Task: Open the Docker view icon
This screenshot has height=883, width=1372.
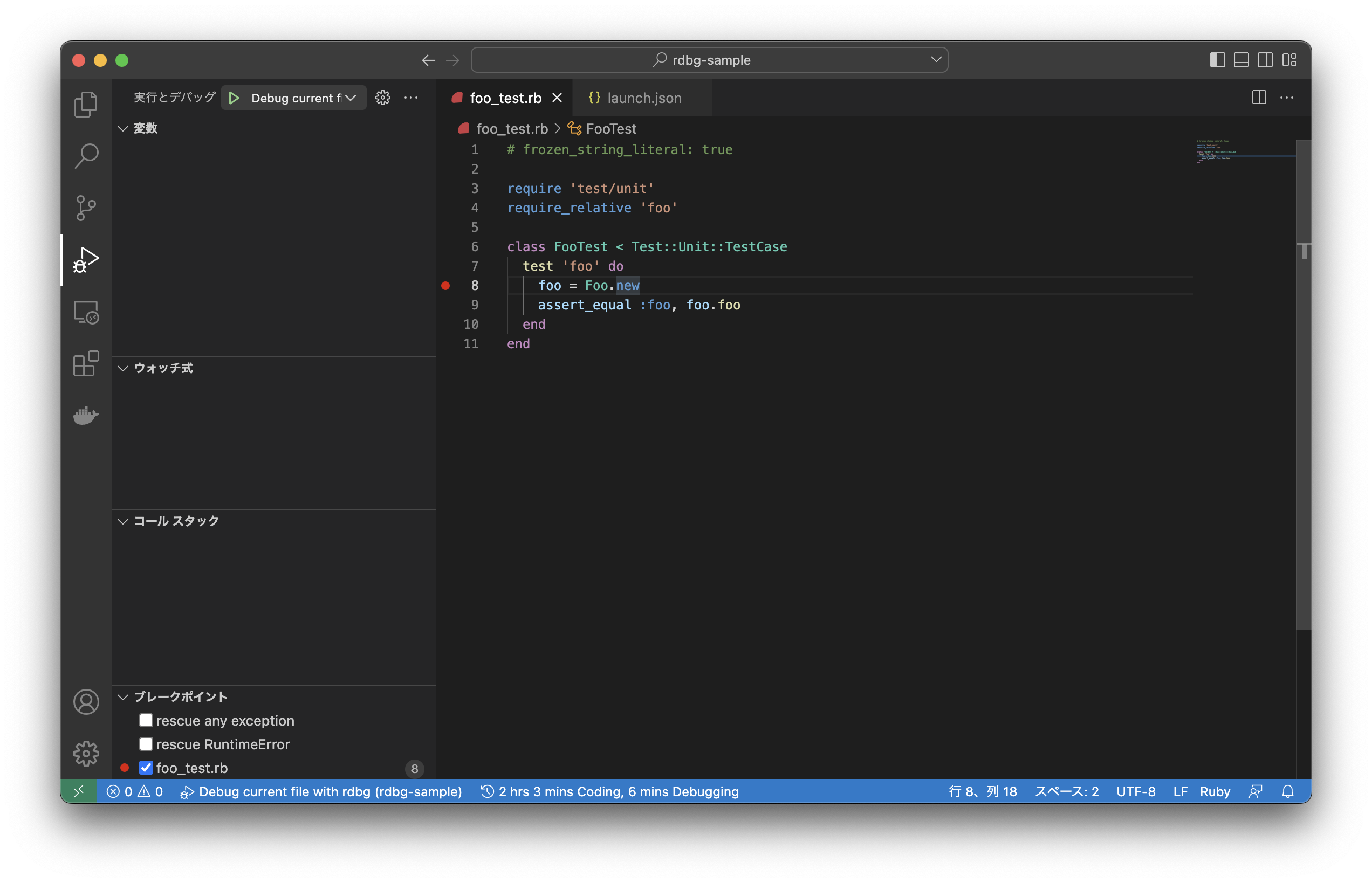Action: tap(86, 415)
